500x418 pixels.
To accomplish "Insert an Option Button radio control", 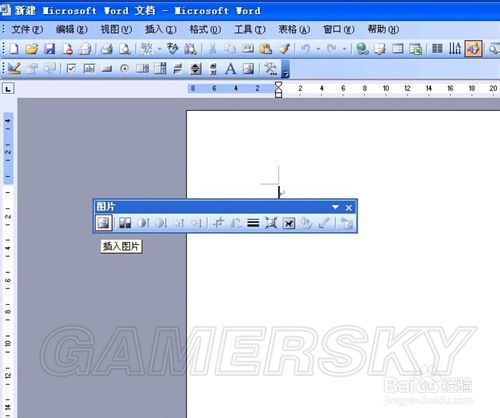I will [124, 69].
